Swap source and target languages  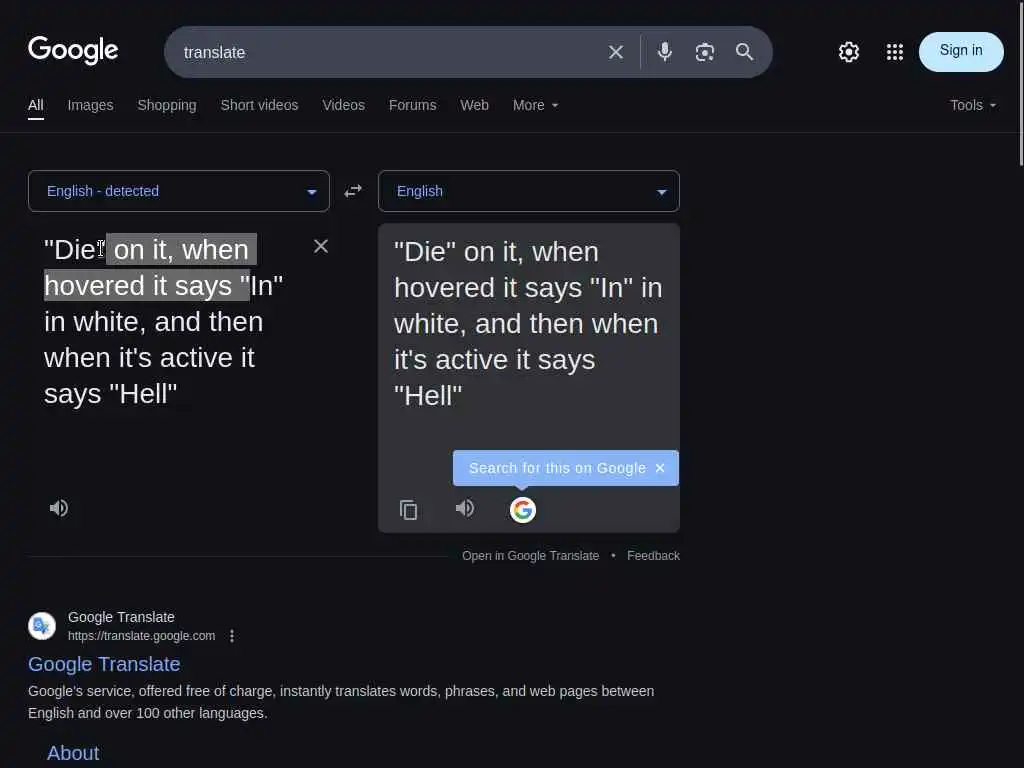coord(353,191)
